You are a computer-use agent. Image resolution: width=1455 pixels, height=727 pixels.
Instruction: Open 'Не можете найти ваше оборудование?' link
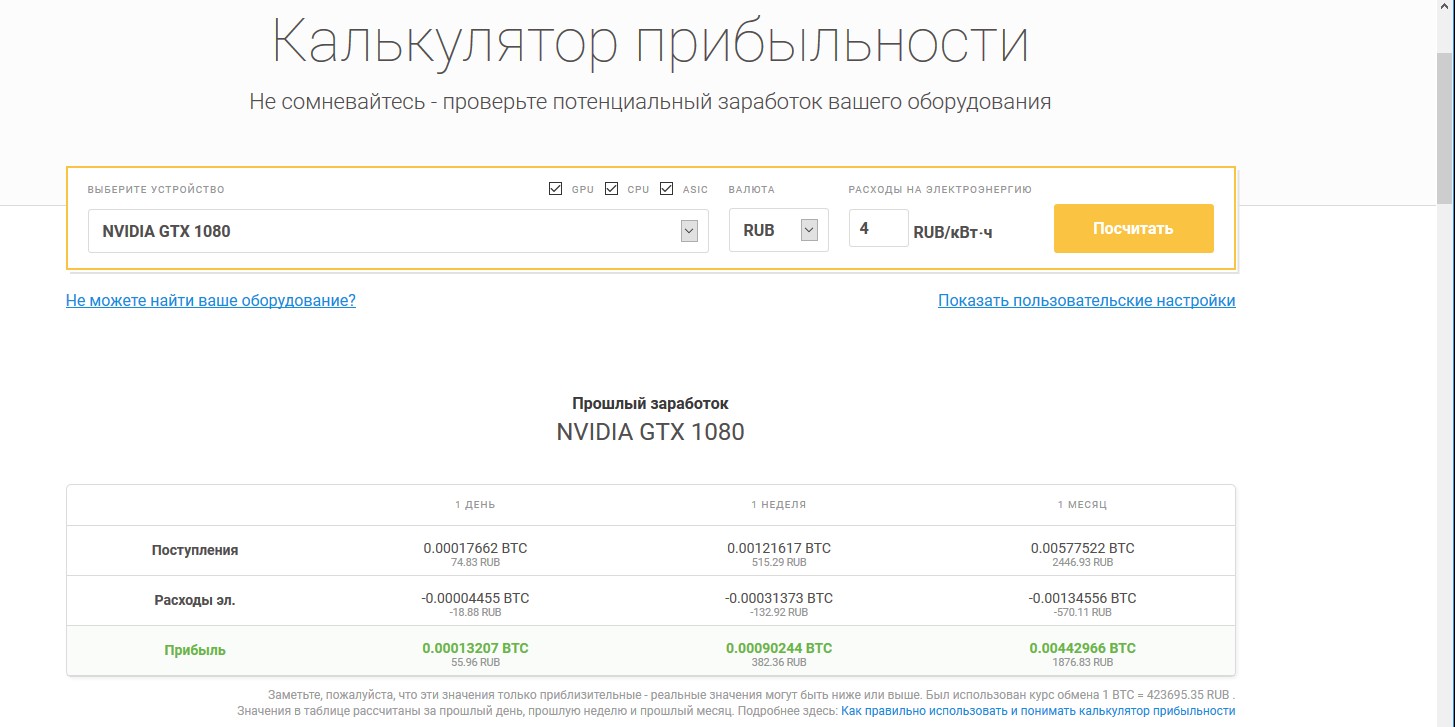(210, 300)
